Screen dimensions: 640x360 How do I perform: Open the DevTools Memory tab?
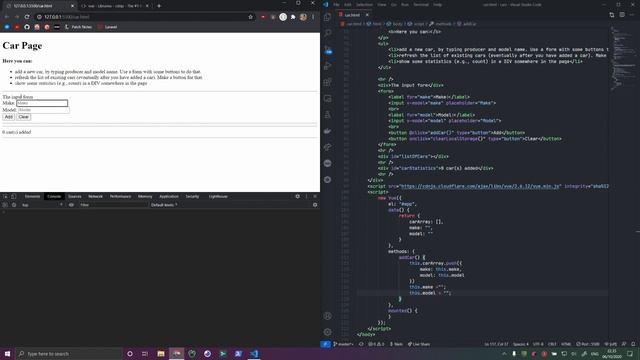click(x=145, y=196)
